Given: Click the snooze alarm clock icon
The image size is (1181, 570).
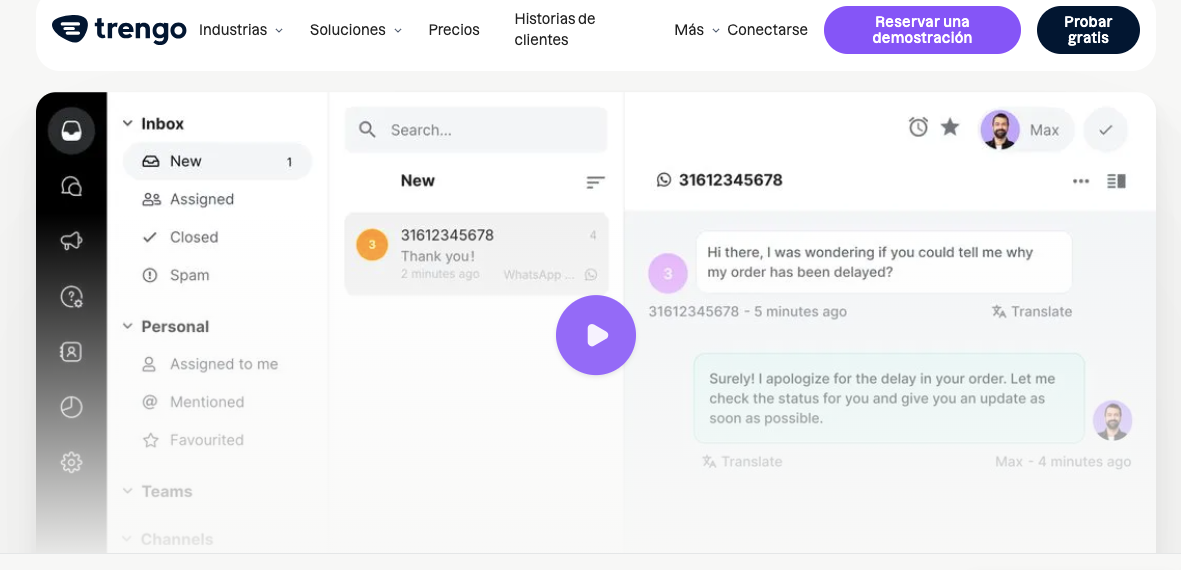Looking at the screenshot, I should [x=918, y=127].
